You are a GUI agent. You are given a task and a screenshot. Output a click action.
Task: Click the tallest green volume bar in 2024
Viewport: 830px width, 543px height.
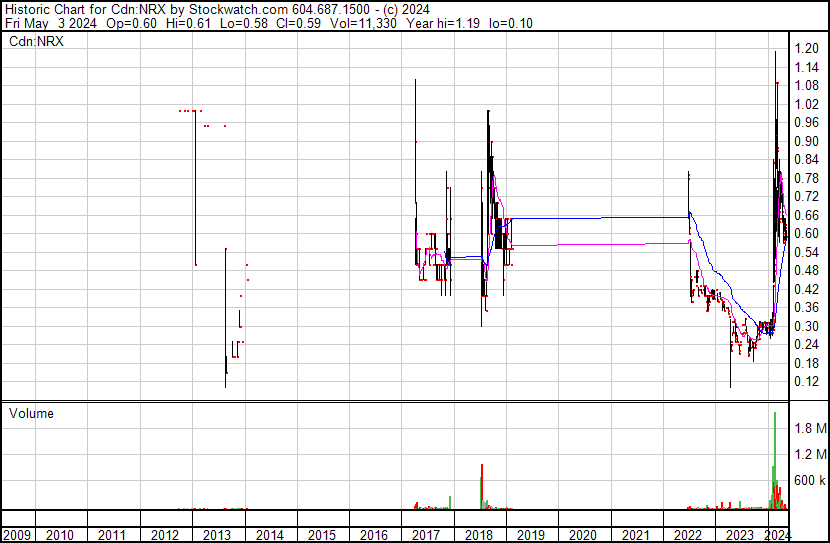tap(775, 460)
